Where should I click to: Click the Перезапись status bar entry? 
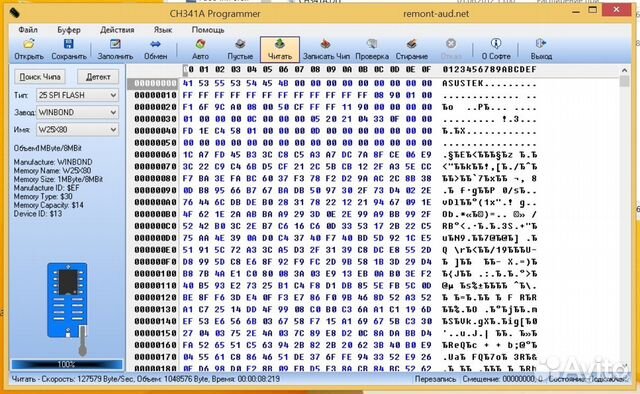435,379
